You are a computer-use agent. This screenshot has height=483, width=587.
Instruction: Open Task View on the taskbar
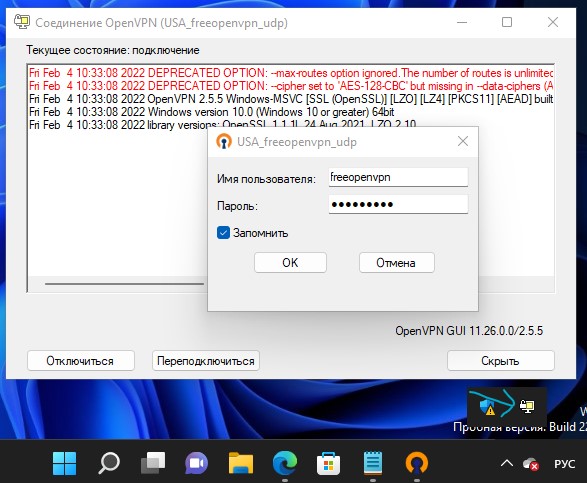tap(153, 463)
